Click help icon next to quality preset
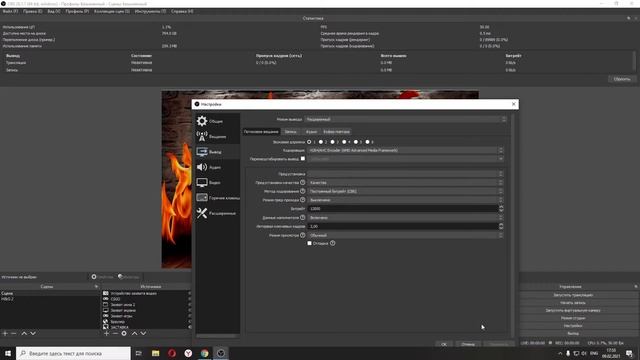640x360 pixels. (303, 182)
